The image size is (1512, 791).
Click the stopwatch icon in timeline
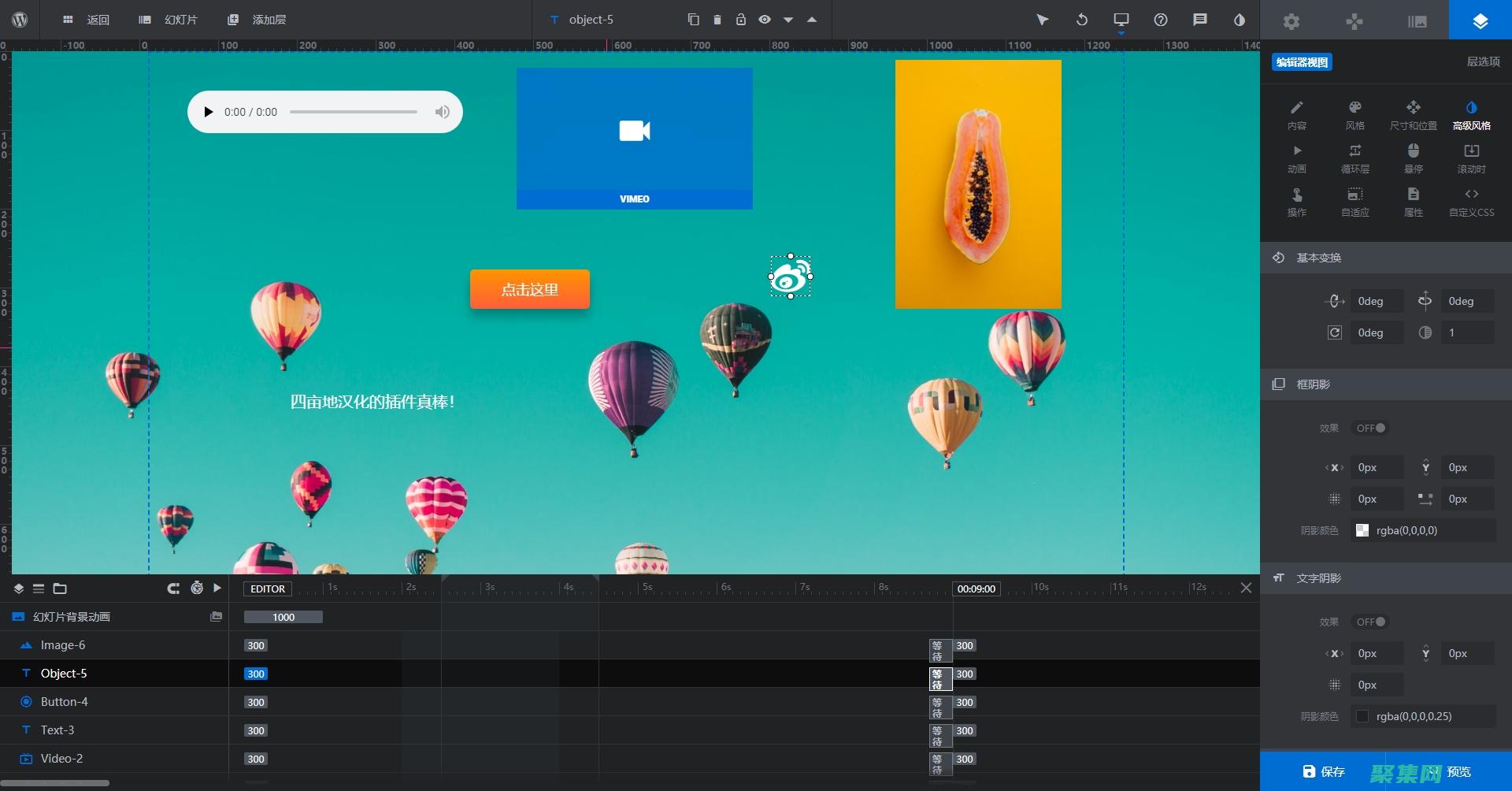(197, 588)
